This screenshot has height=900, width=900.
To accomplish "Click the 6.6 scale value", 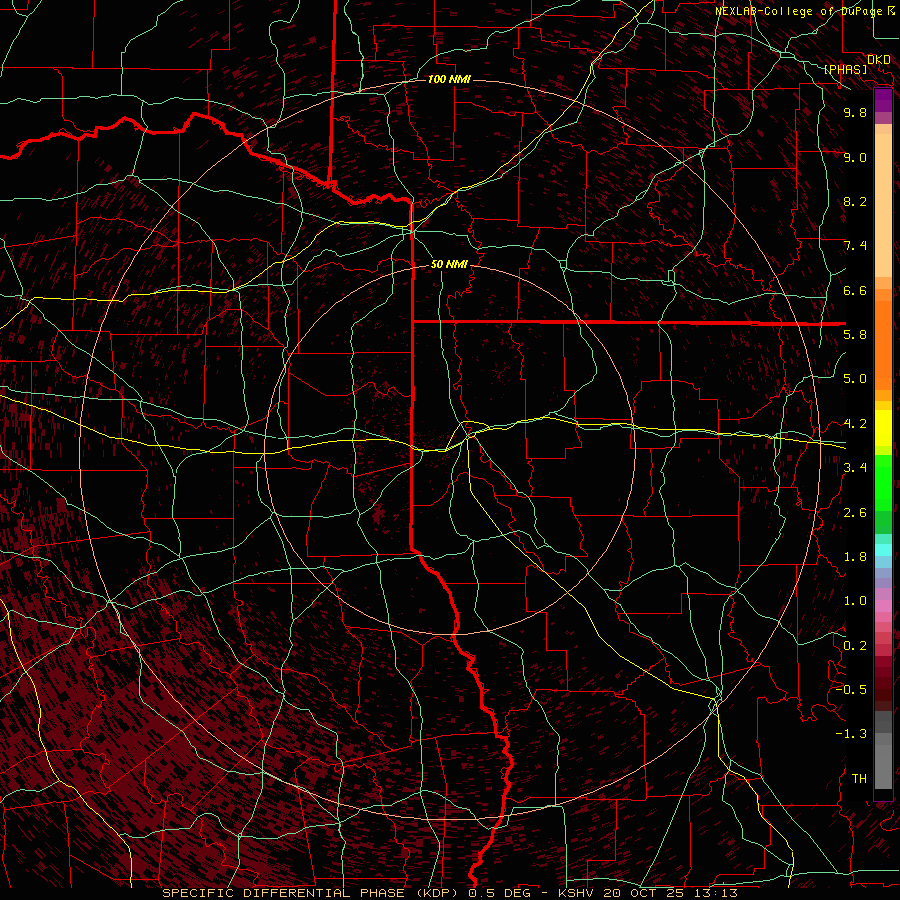I will 855,290.
